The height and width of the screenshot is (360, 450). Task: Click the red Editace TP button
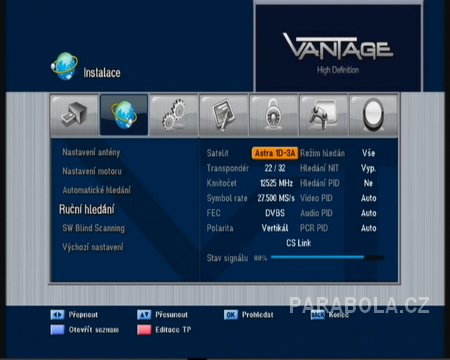pyautogui.click(x=144, y=330)
